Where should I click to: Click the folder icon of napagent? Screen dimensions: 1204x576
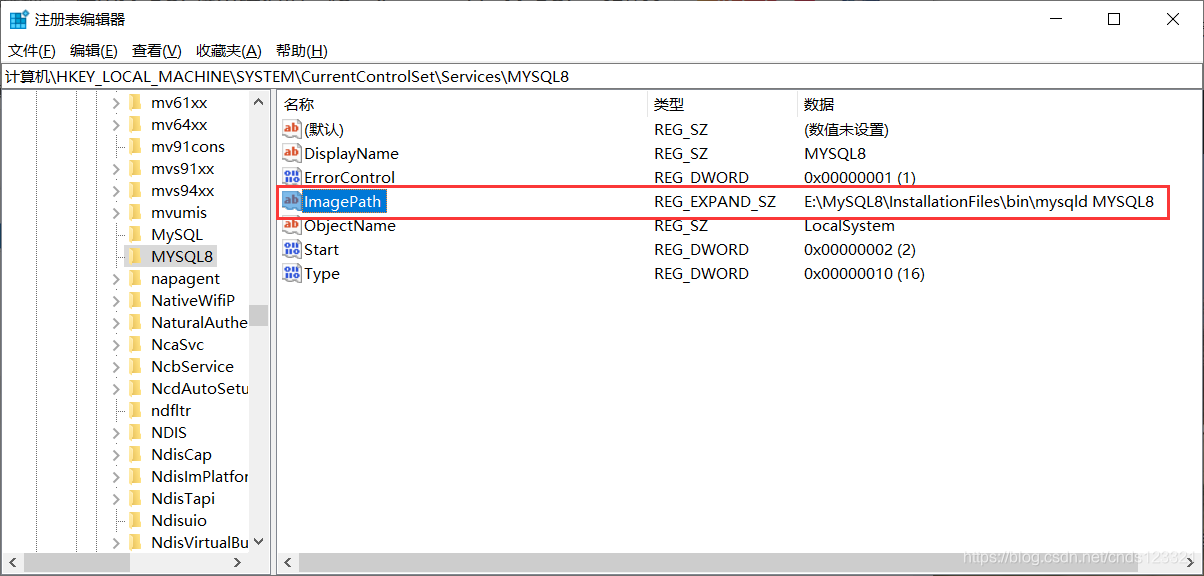click(x=136, y=278)
